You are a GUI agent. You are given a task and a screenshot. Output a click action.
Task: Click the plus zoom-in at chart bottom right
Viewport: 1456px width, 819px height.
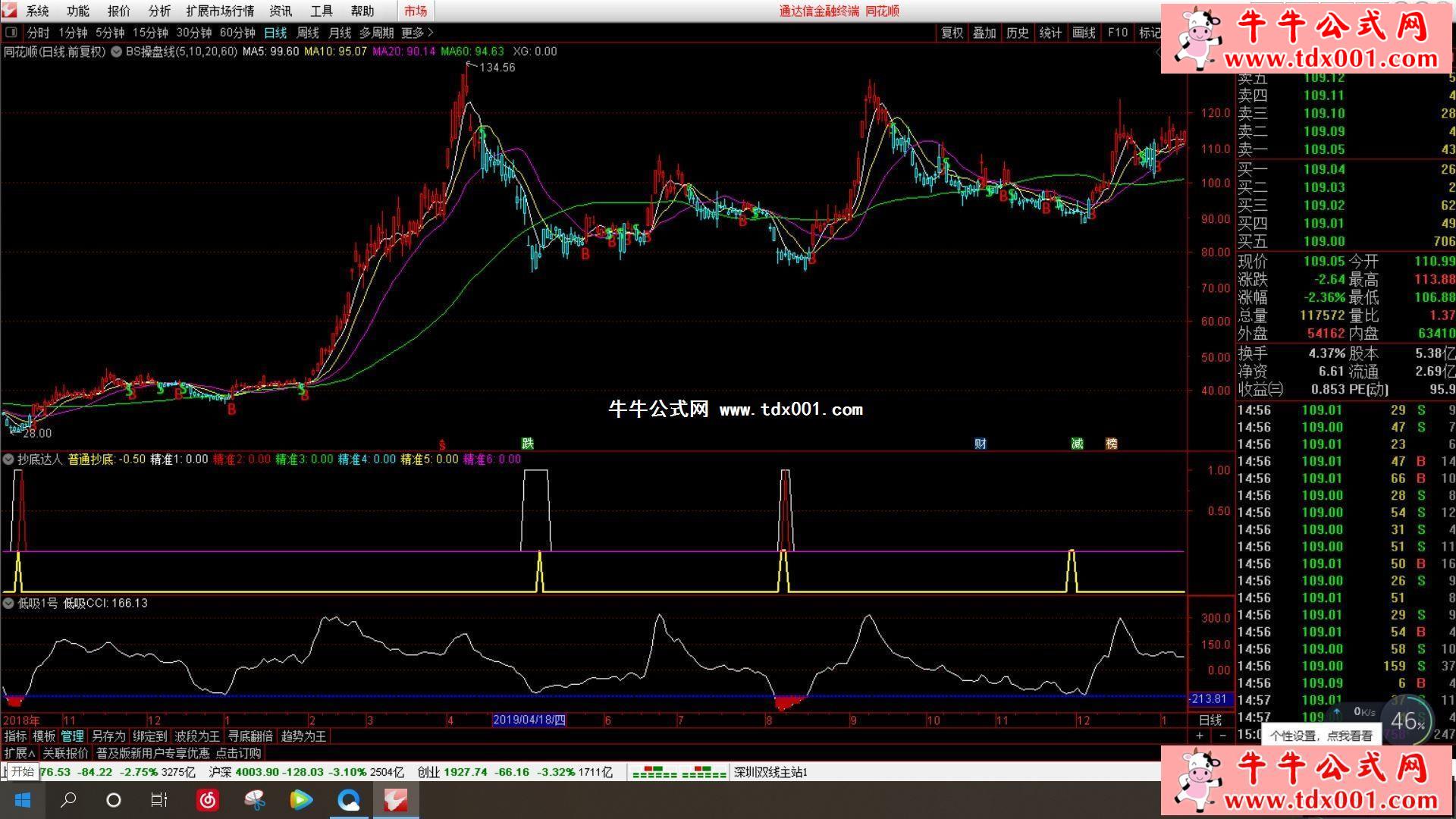[x=1200, y=736]
